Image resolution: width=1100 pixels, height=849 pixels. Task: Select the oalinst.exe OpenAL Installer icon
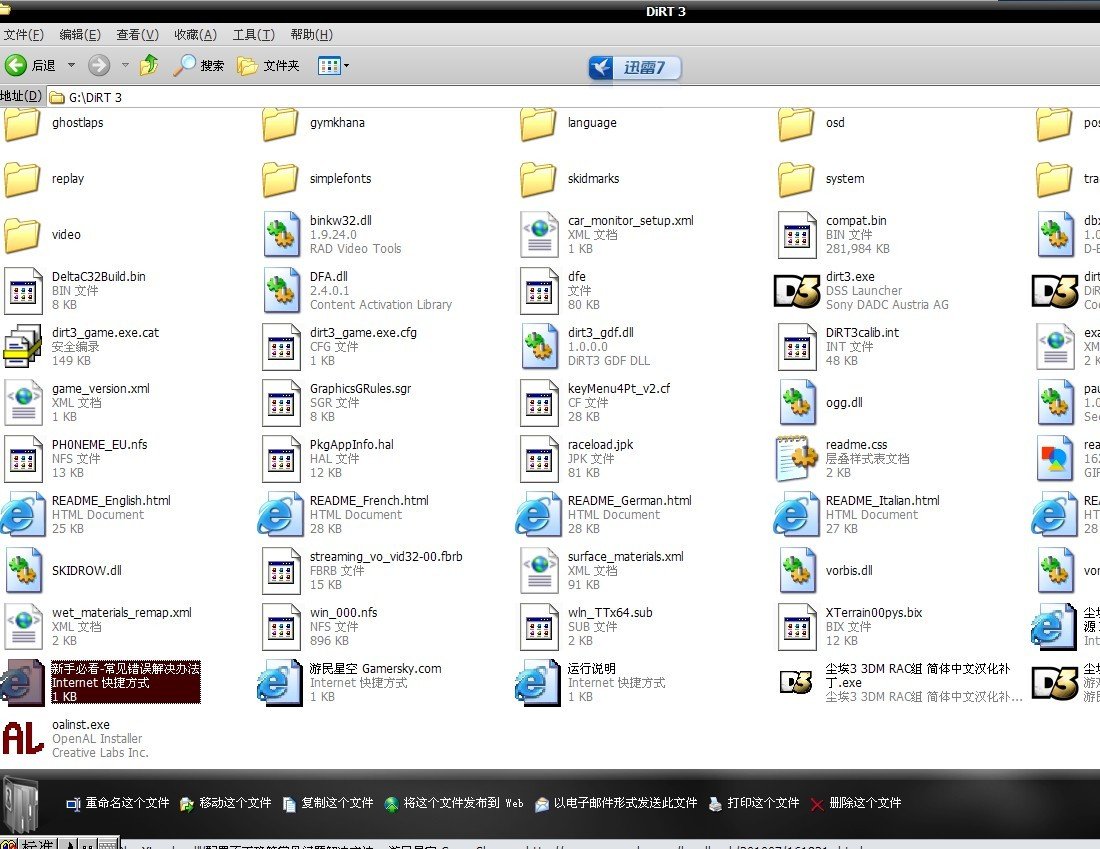coord(22,738)
